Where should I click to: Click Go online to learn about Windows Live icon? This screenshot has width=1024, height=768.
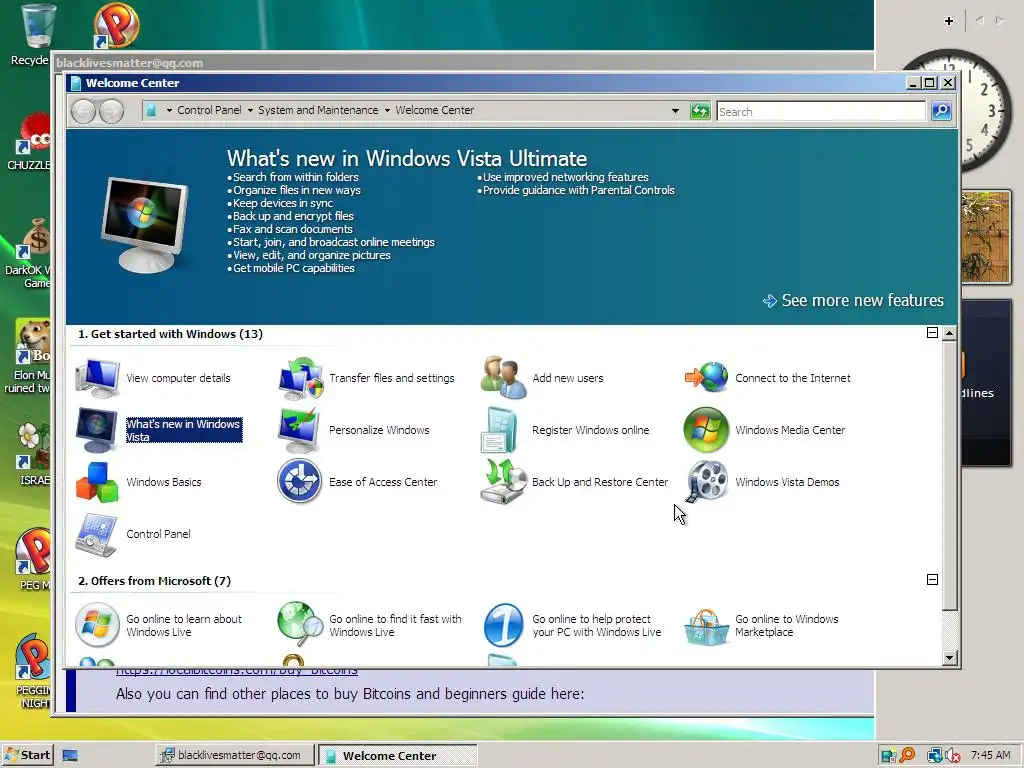(97, 625)
